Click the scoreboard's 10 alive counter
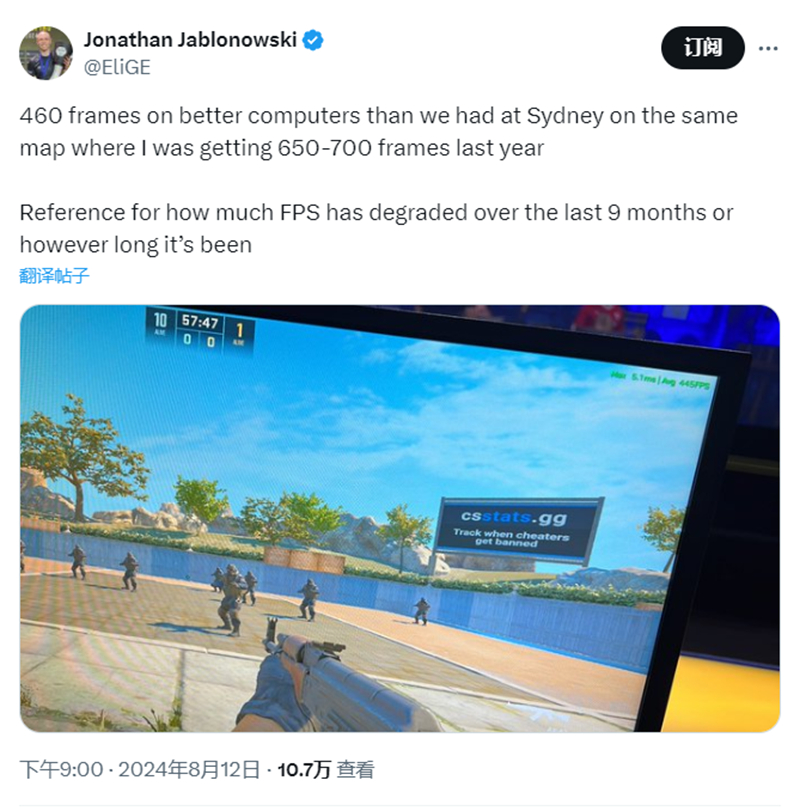800x811 pixels. pos(160,323)
